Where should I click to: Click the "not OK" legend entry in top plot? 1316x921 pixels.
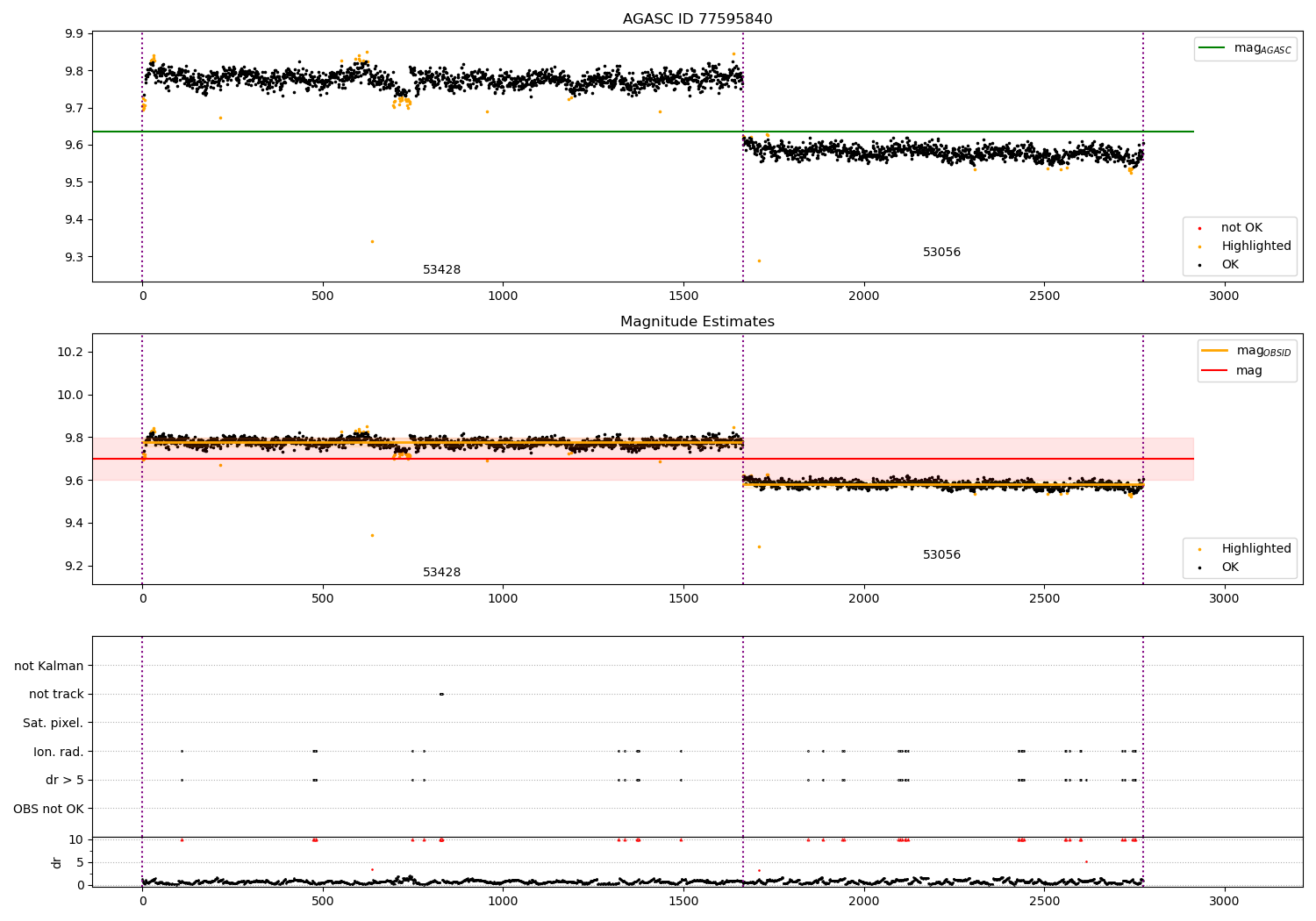point(1241,228)
